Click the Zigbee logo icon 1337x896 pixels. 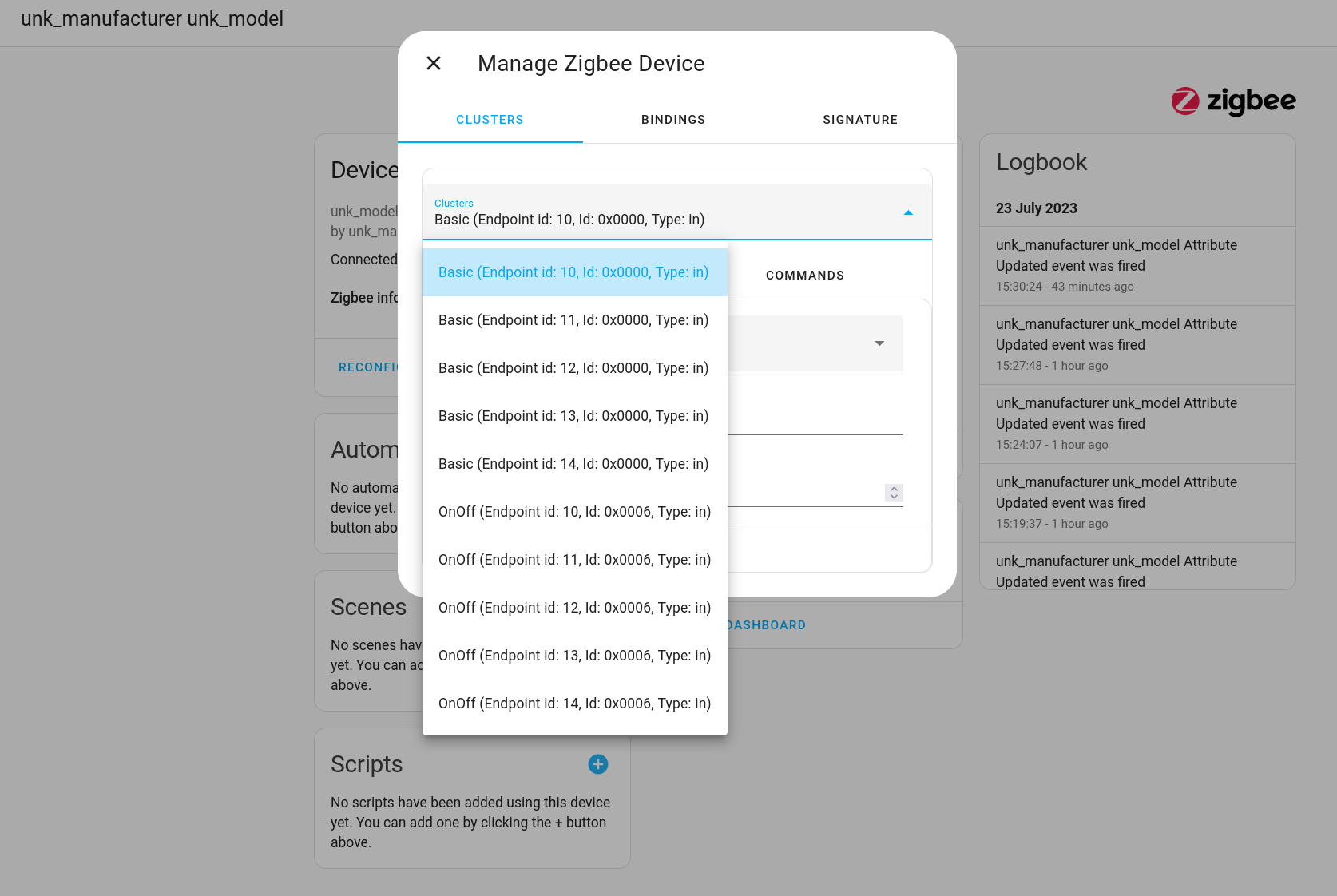(1184, 101)
